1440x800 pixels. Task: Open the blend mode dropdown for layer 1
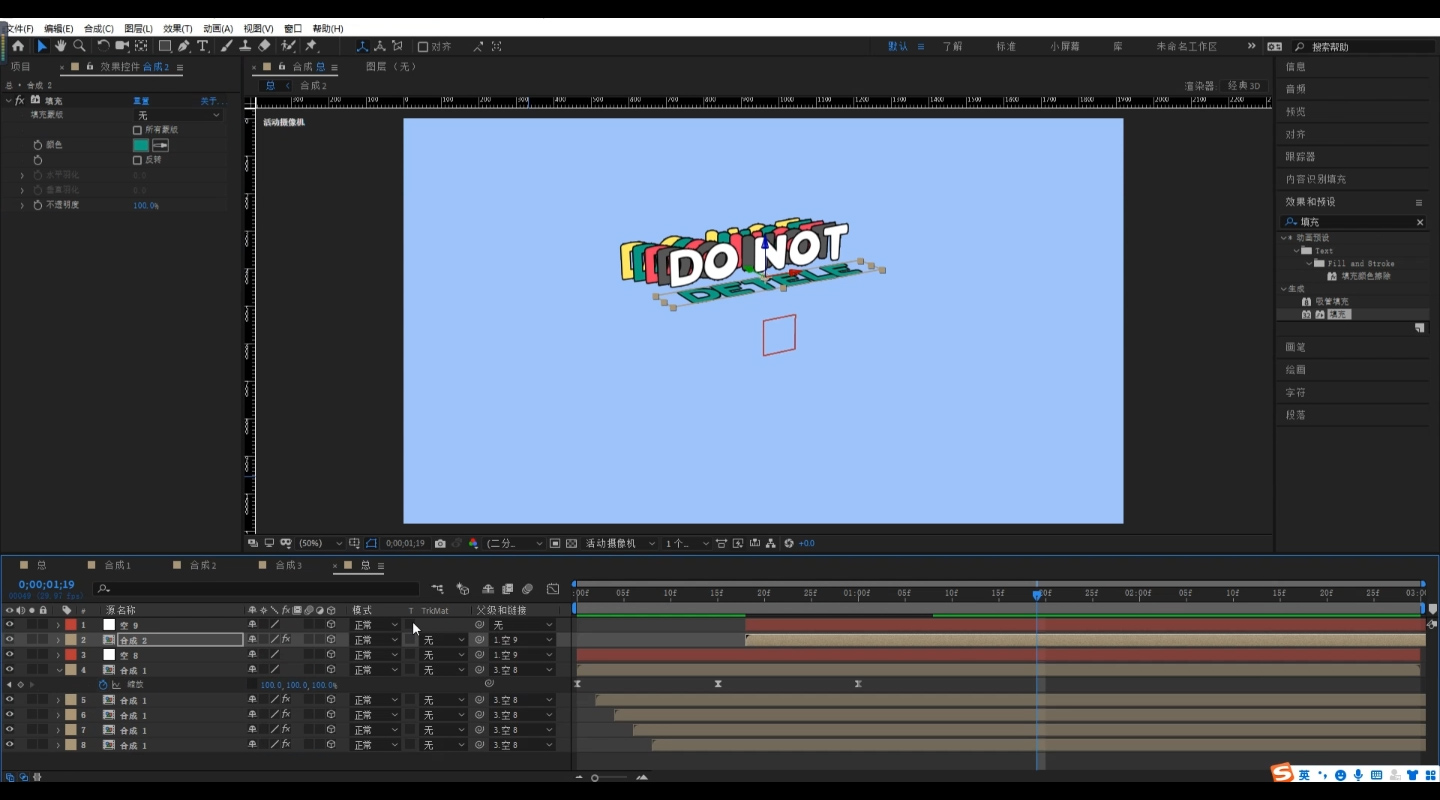[375, 625]
